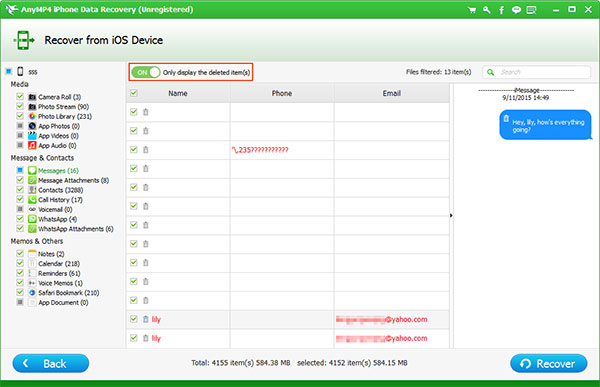Click the sss device phone icon
The image size is (600, 387).
point(20,71)
